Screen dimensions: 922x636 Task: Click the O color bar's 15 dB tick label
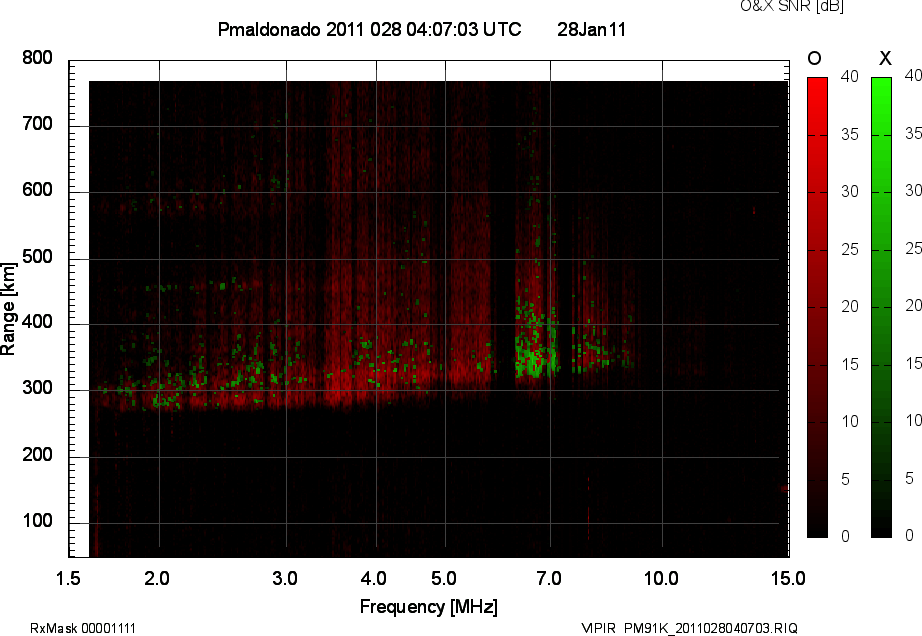[x=850, y=364]
